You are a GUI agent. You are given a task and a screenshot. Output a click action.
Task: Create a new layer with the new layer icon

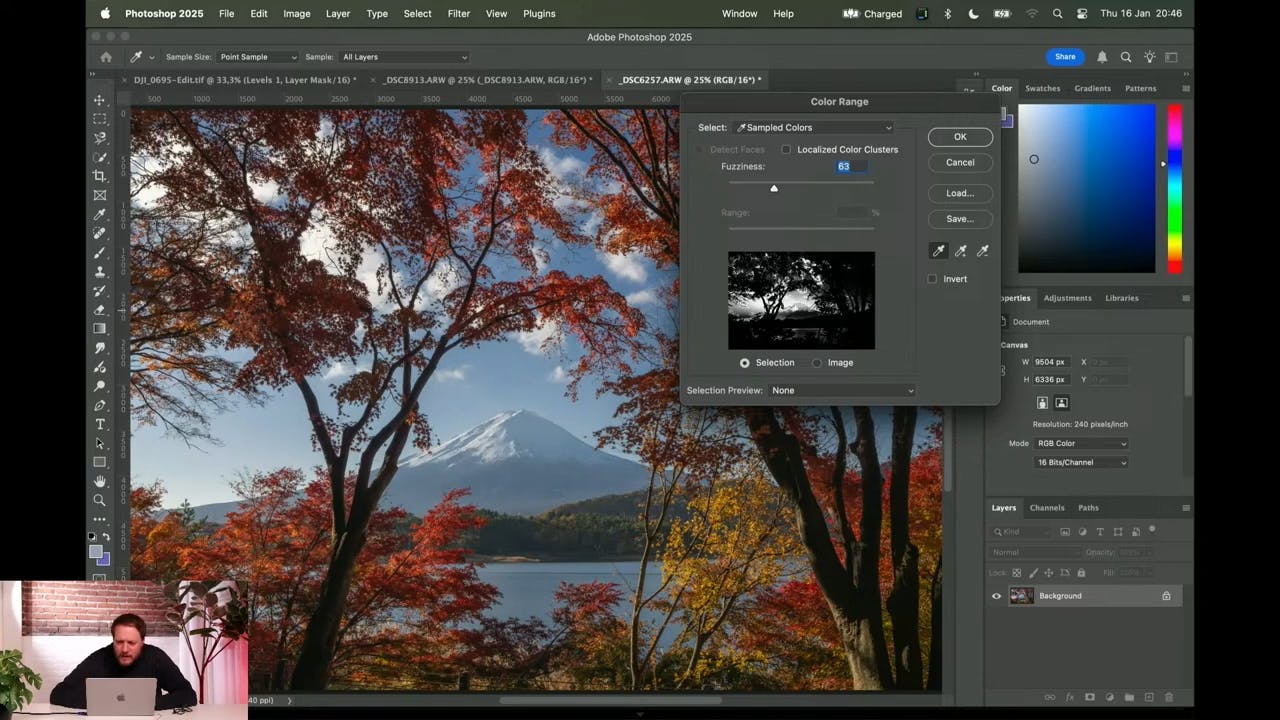point(1149,697)
